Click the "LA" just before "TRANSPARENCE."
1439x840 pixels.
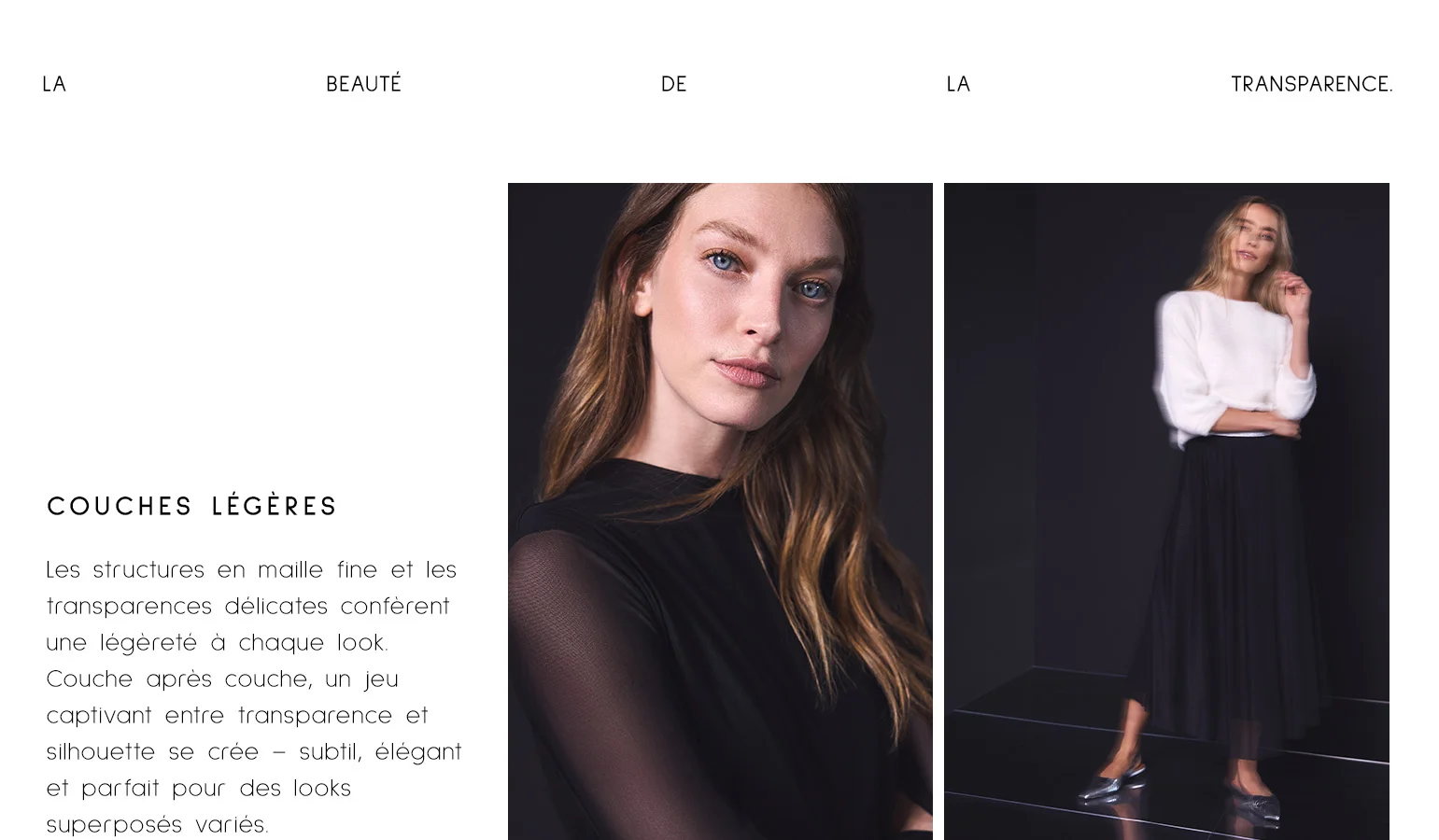958,84
